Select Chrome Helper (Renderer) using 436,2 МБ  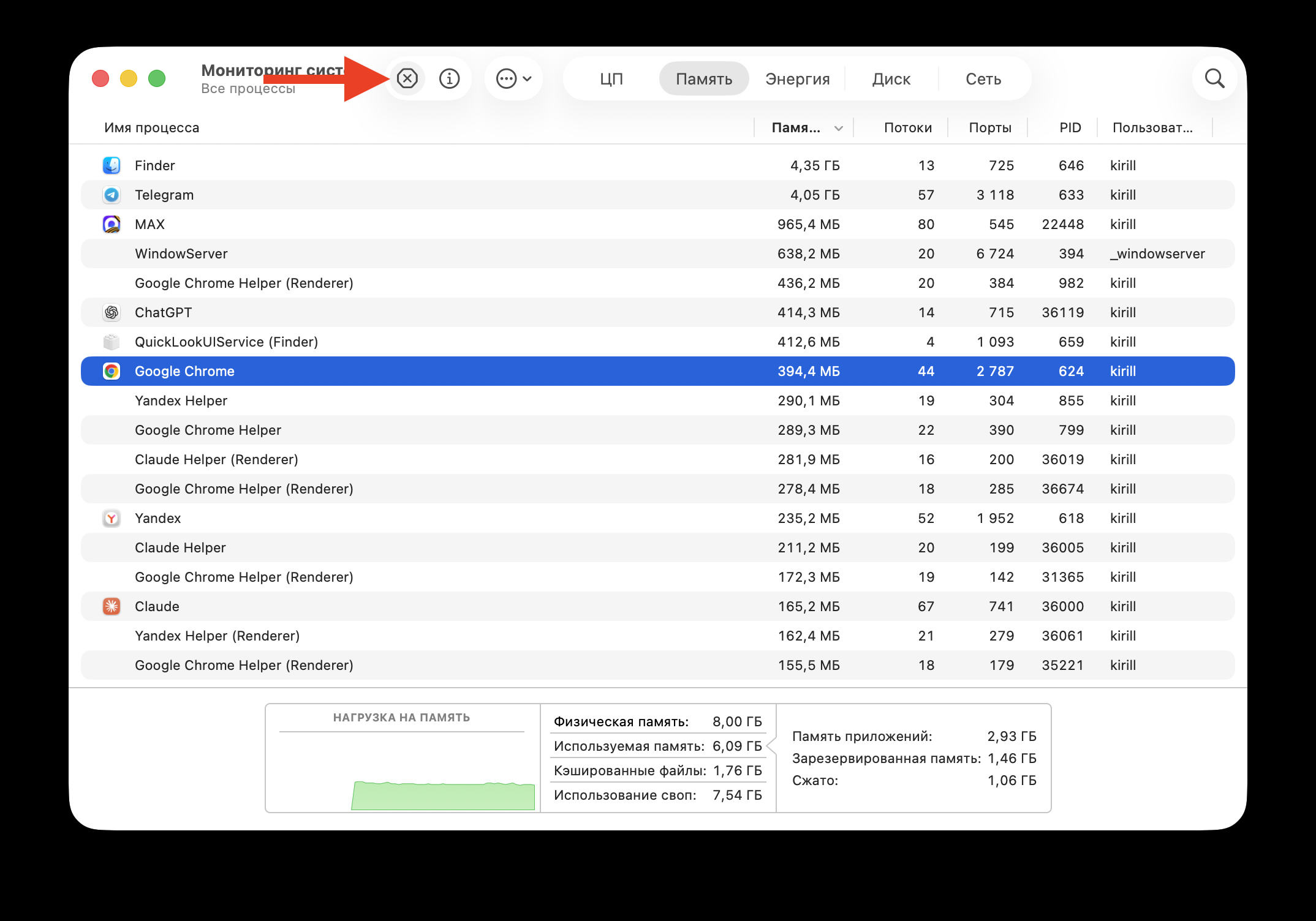click(x=657, y=283)
